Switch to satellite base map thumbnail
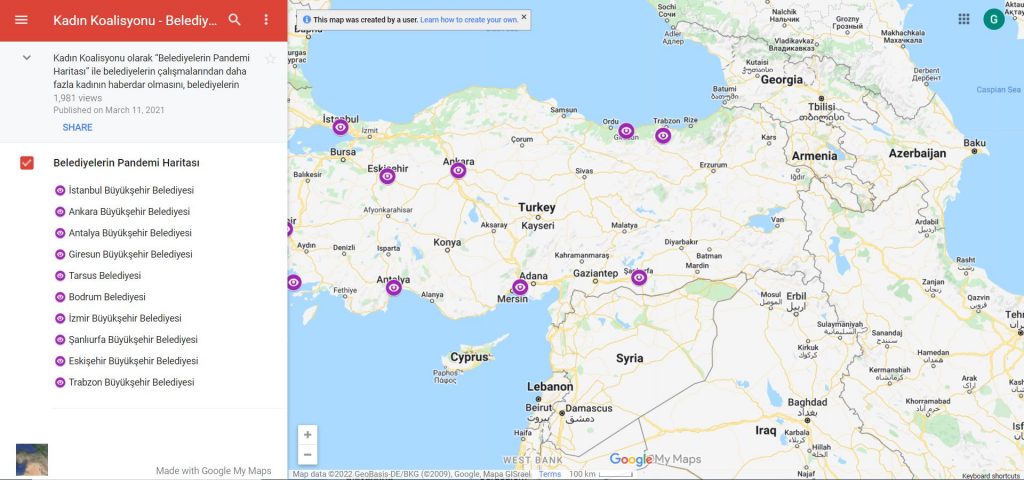The image size is (1024, 480). [32, 460]
